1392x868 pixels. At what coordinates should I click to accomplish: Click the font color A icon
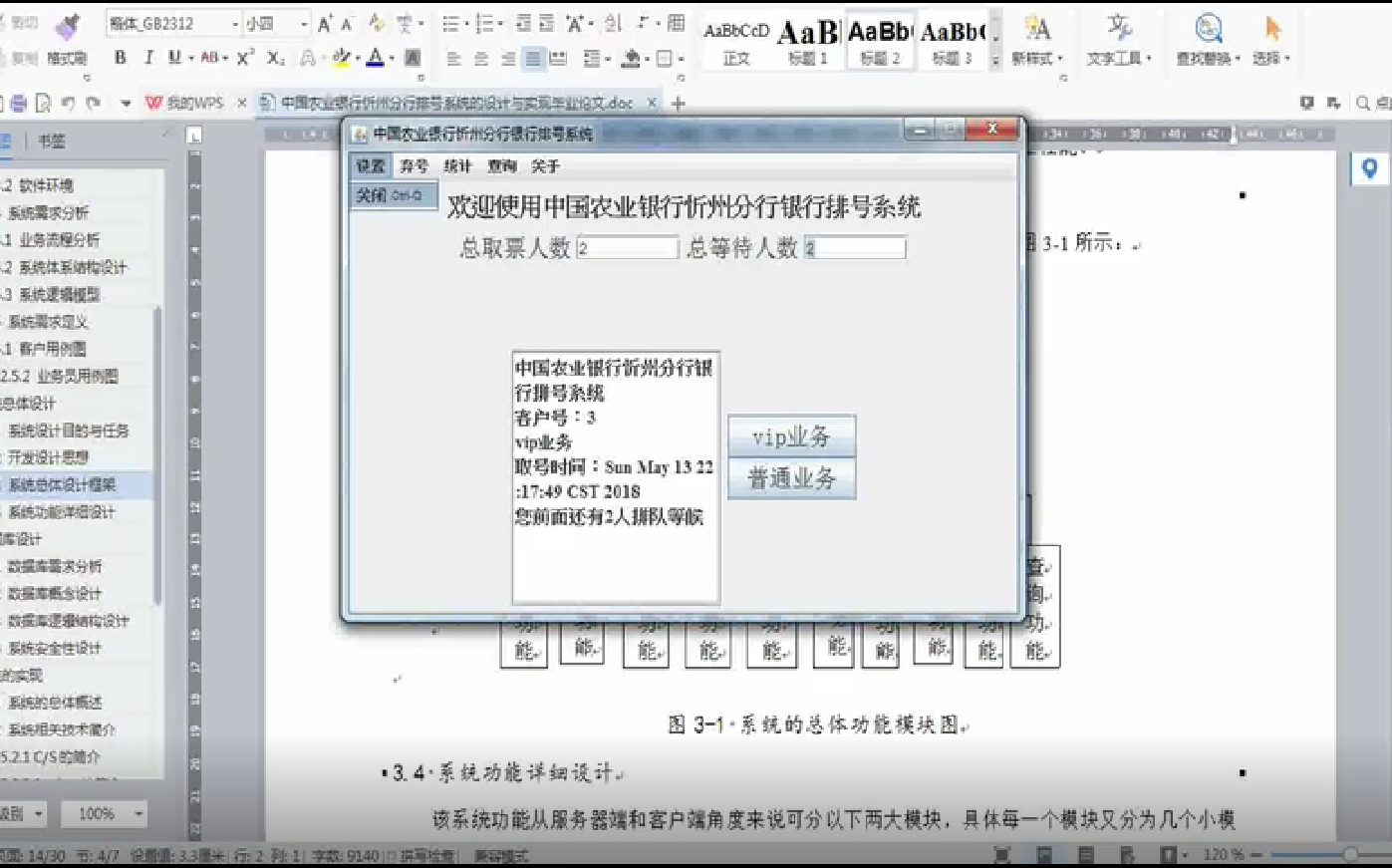tap(375, 58)
